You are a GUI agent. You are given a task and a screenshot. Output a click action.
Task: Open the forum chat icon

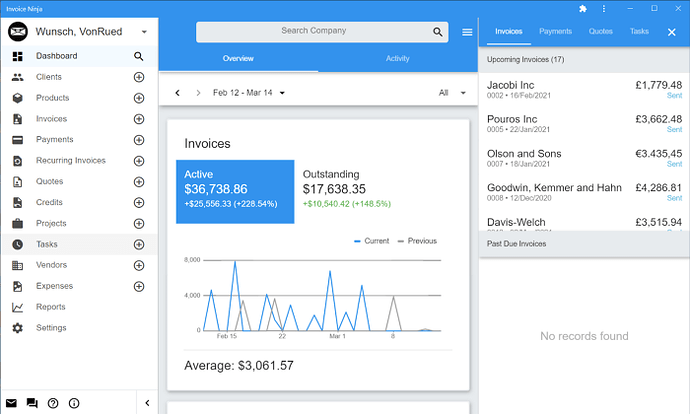(32, 403)
